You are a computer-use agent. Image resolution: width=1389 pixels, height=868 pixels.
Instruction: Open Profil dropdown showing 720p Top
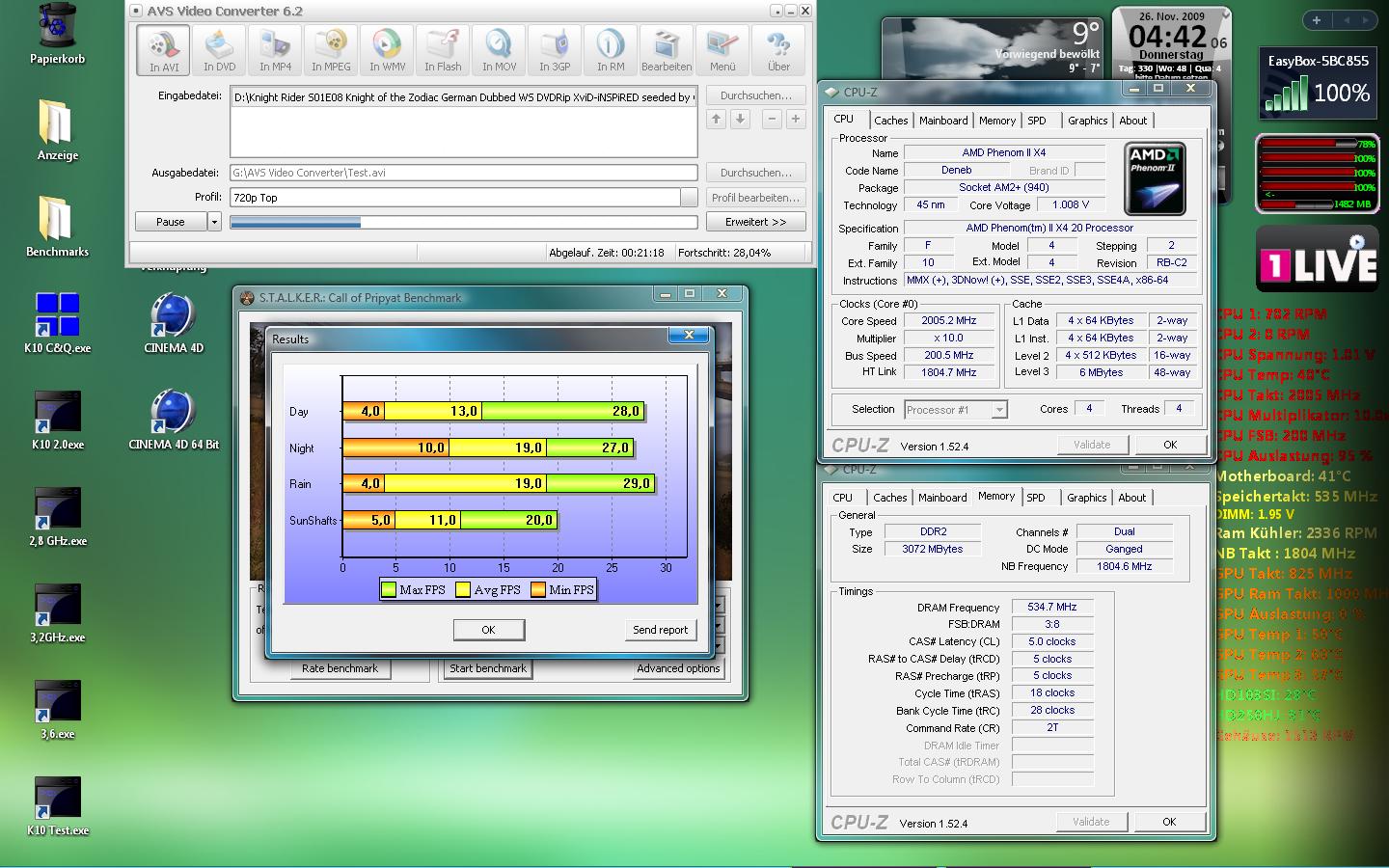click(x=689, y=197)
